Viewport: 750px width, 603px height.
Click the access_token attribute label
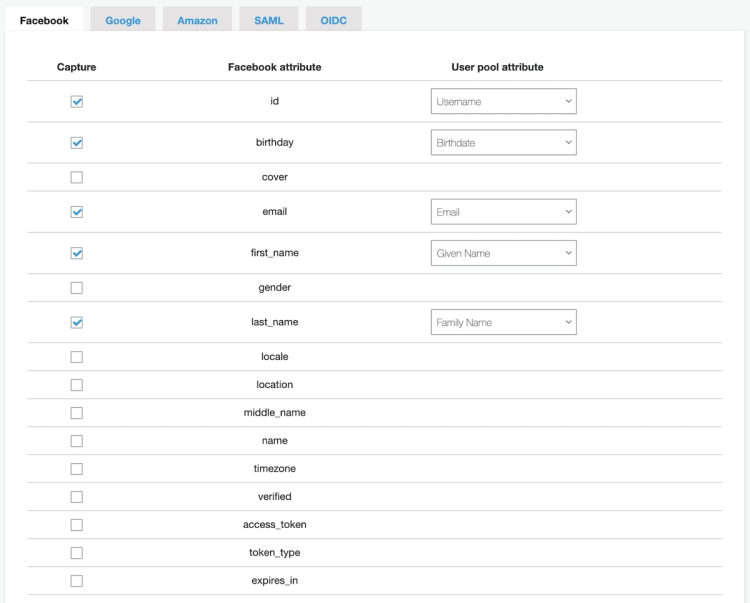275,525
